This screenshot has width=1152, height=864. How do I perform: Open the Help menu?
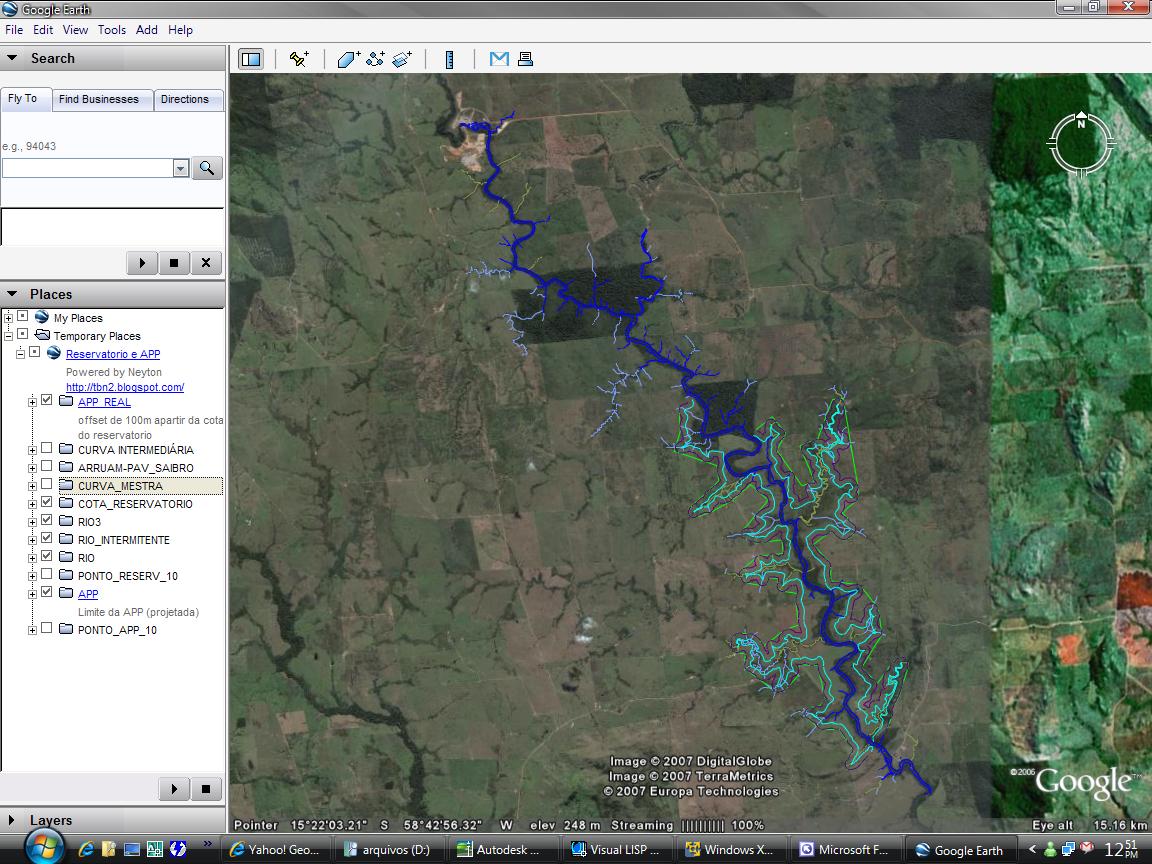[x=180, y=30]
